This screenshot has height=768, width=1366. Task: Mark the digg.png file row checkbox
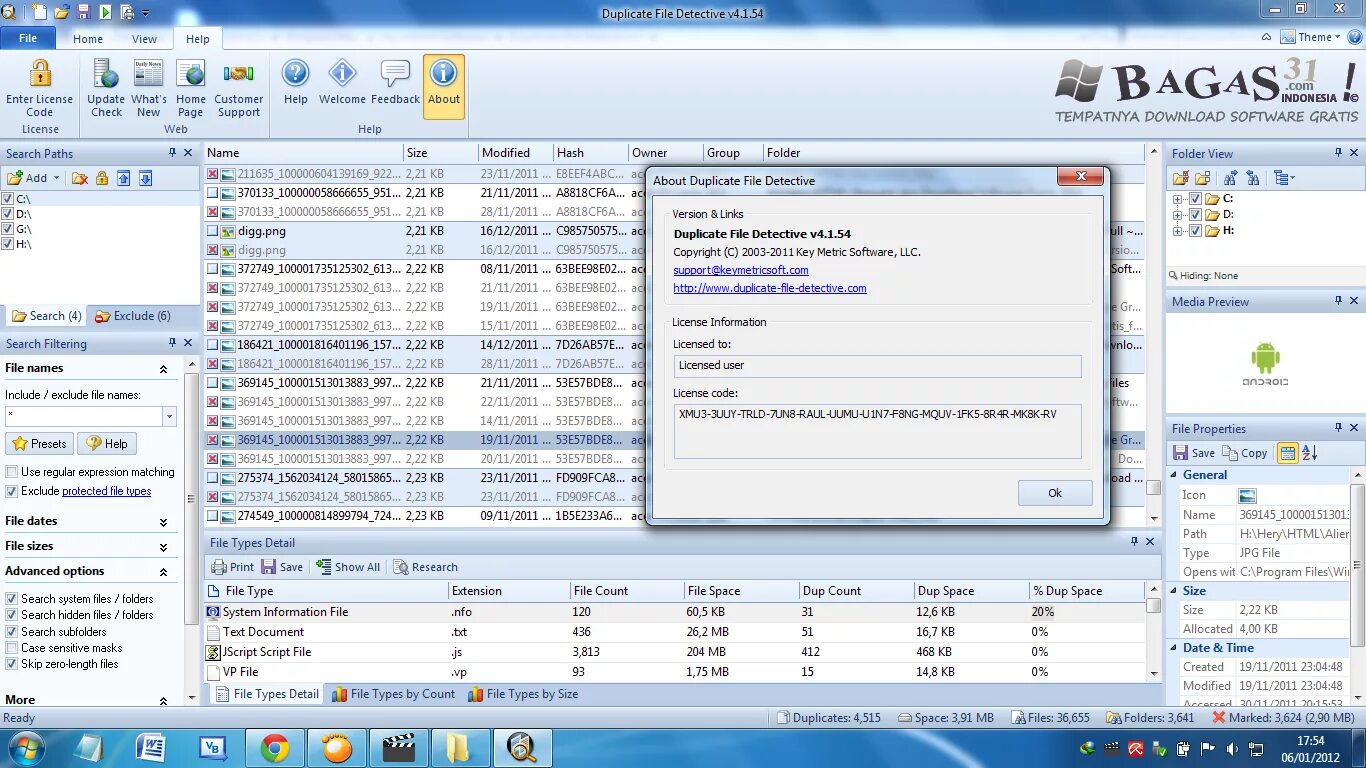212,231
